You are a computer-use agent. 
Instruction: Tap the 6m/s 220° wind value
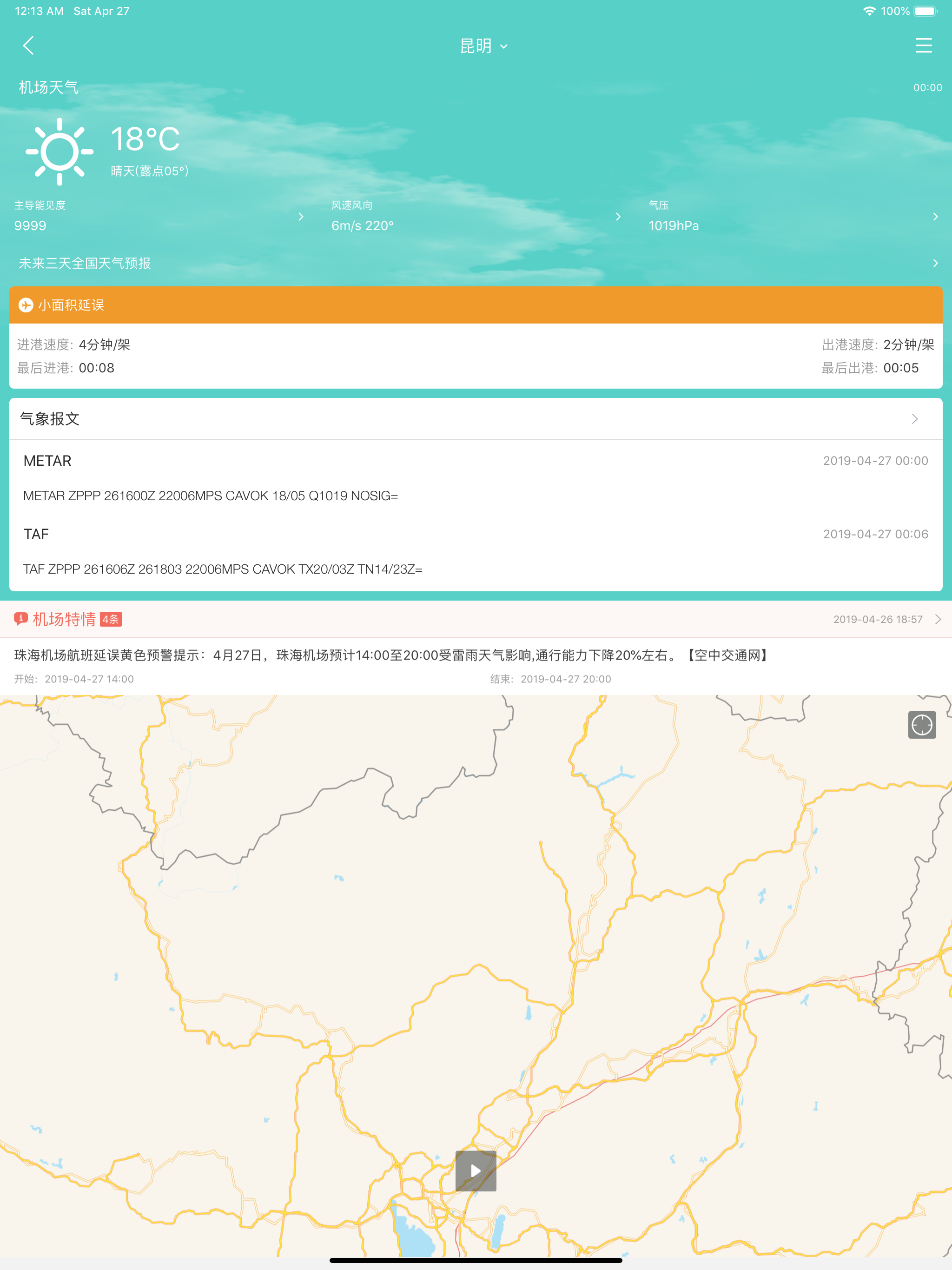(x=362, y=225)
